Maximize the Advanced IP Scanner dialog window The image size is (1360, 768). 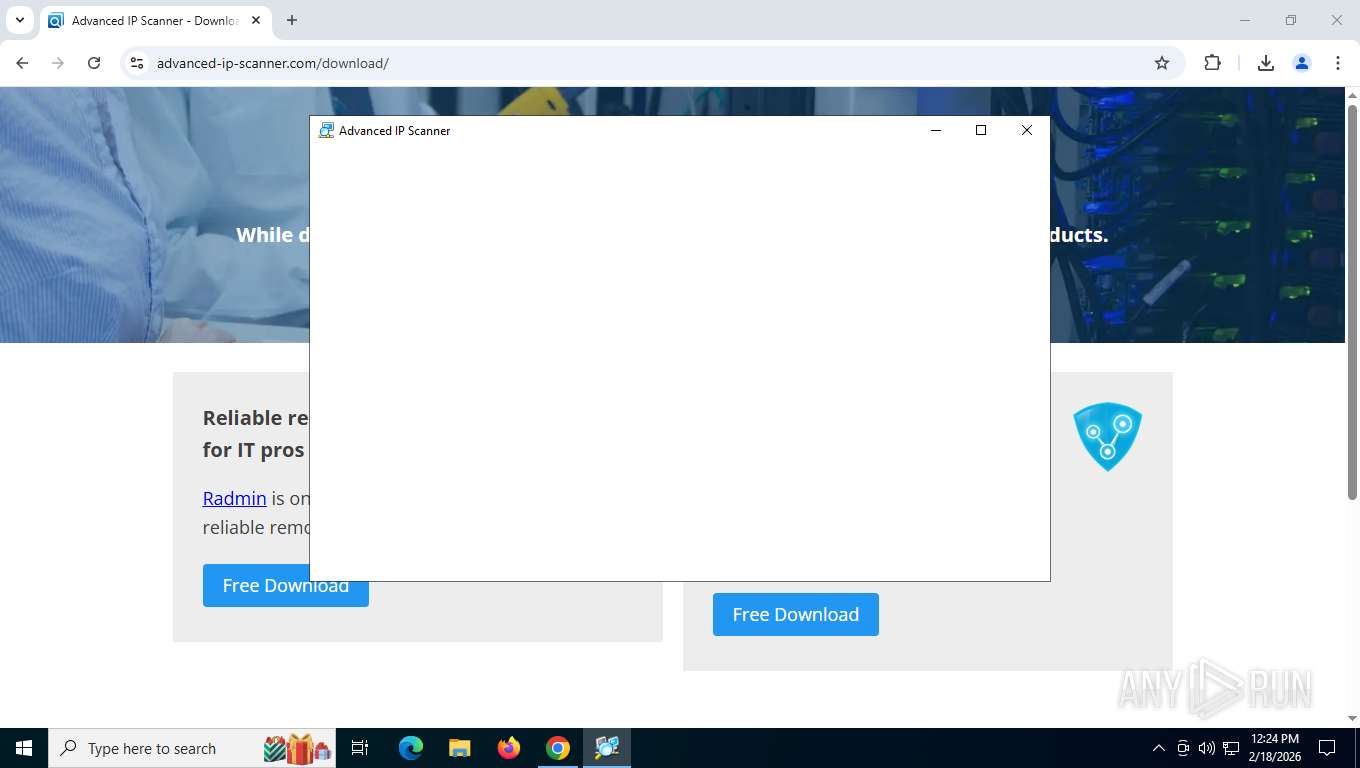(x=981, y=130)
